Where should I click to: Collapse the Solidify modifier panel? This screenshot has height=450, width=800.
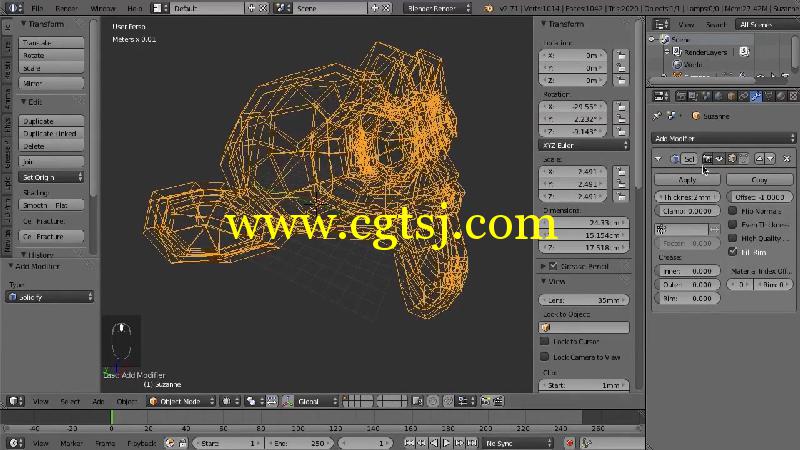tap(658, 159)
